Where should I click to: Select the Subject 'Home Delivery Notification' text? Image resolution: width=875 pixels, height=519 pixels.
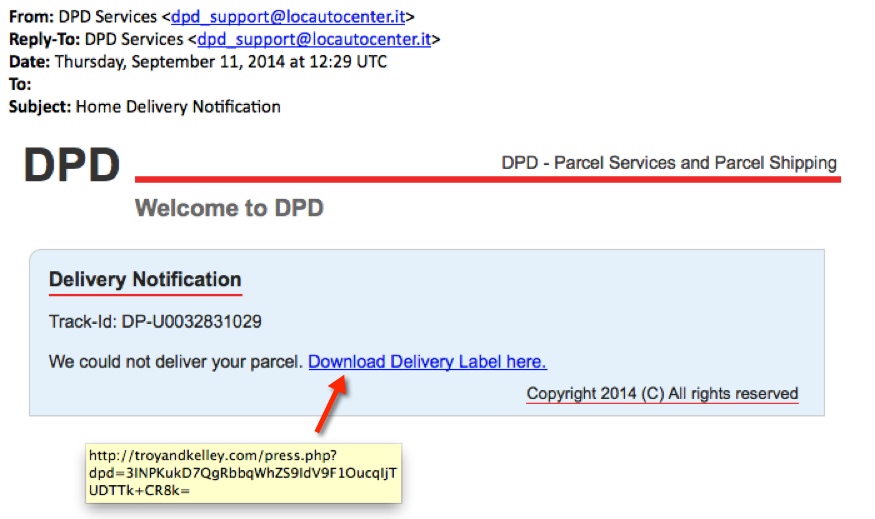(x=178, y=107)
